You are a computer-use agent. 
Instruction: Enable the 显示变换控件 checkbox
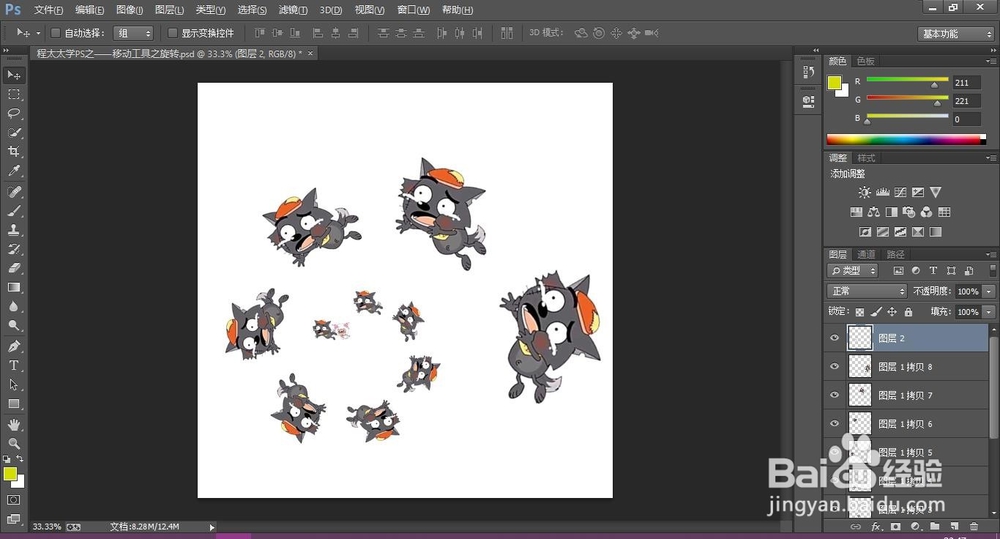click(x=172, y=33)
